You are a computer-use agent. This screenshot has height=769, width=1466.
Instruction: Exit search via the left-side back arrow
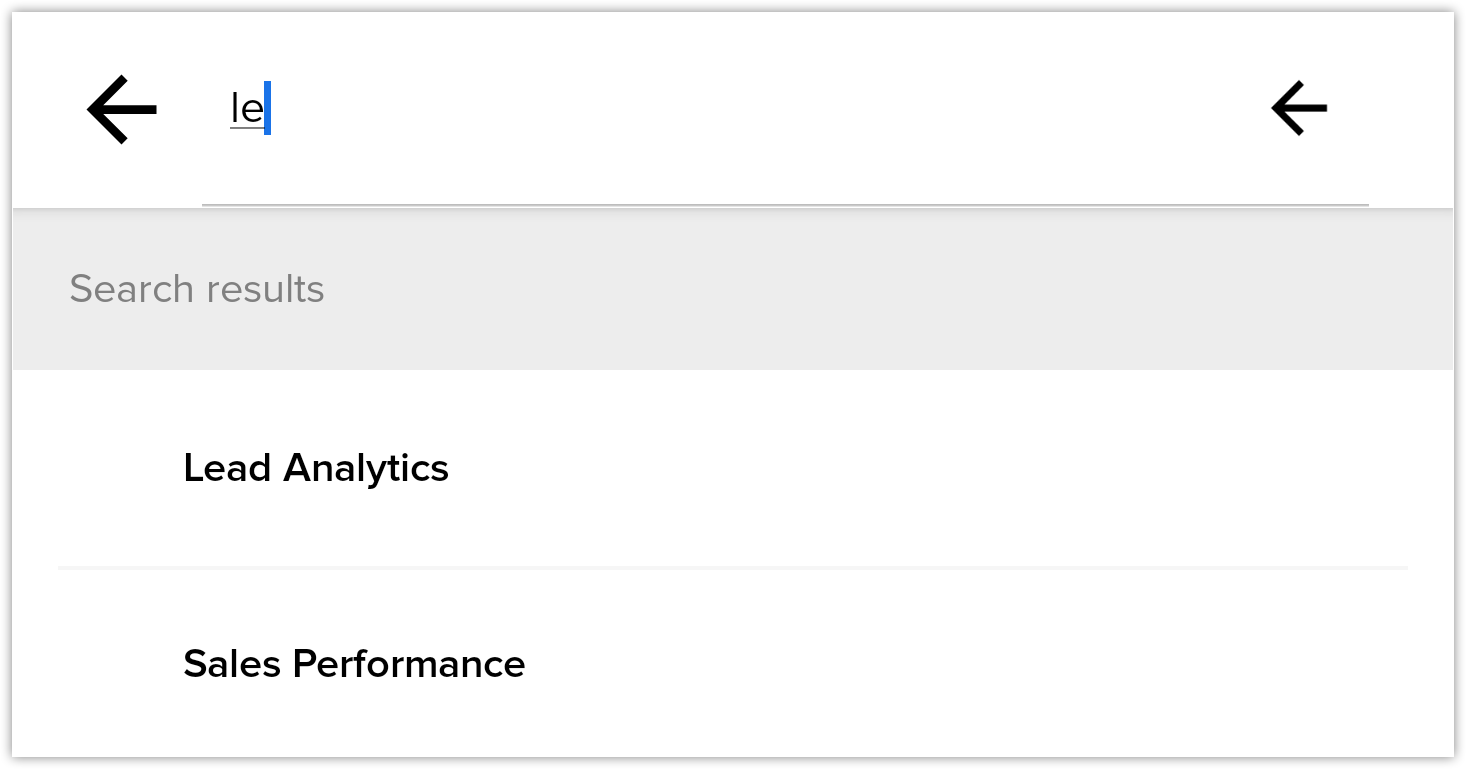click(x=122, y=109)
